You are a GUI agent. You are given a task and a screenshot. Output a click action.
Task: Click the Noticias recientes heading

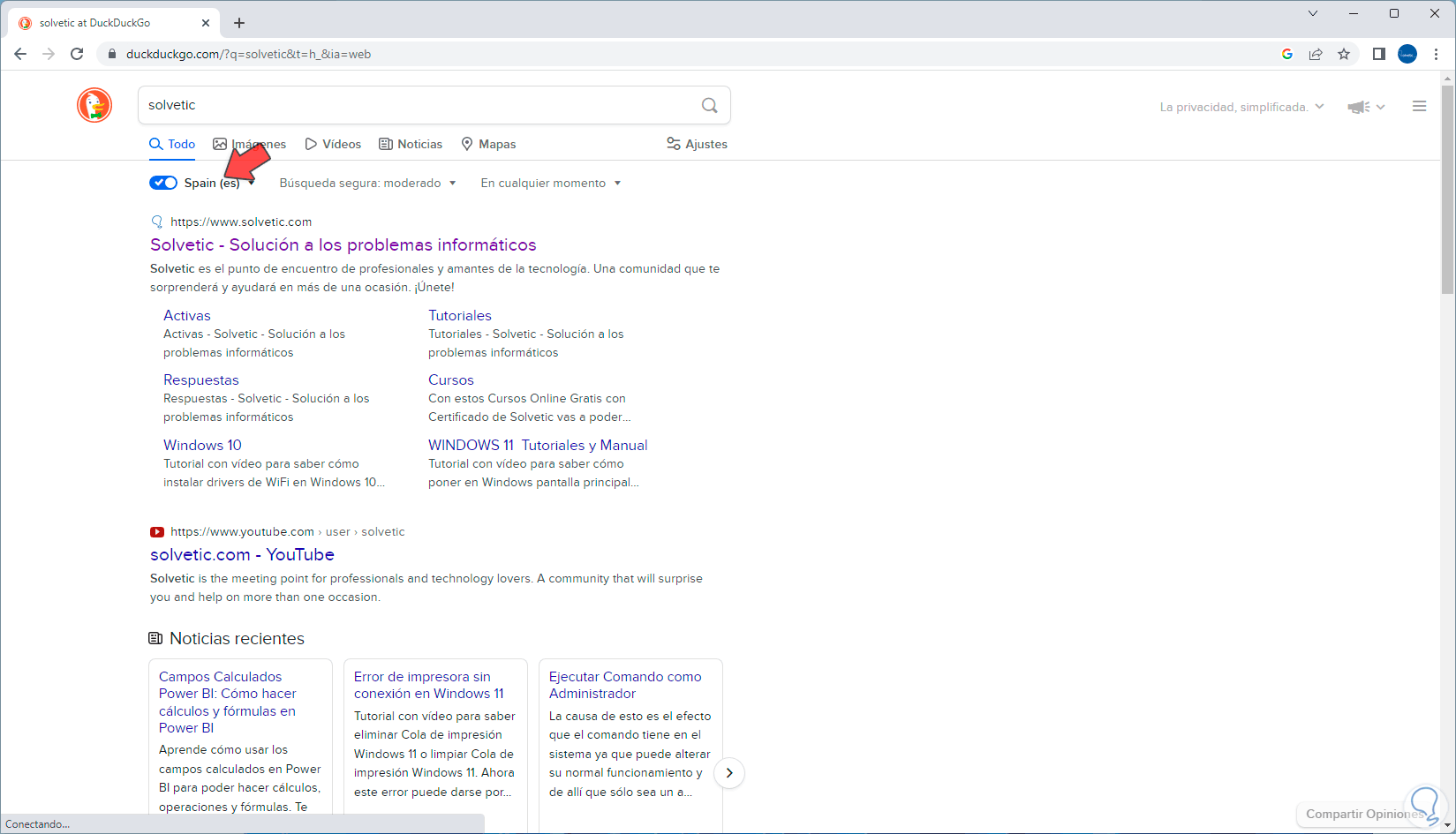pyautogui.click(x=237, y=638)
